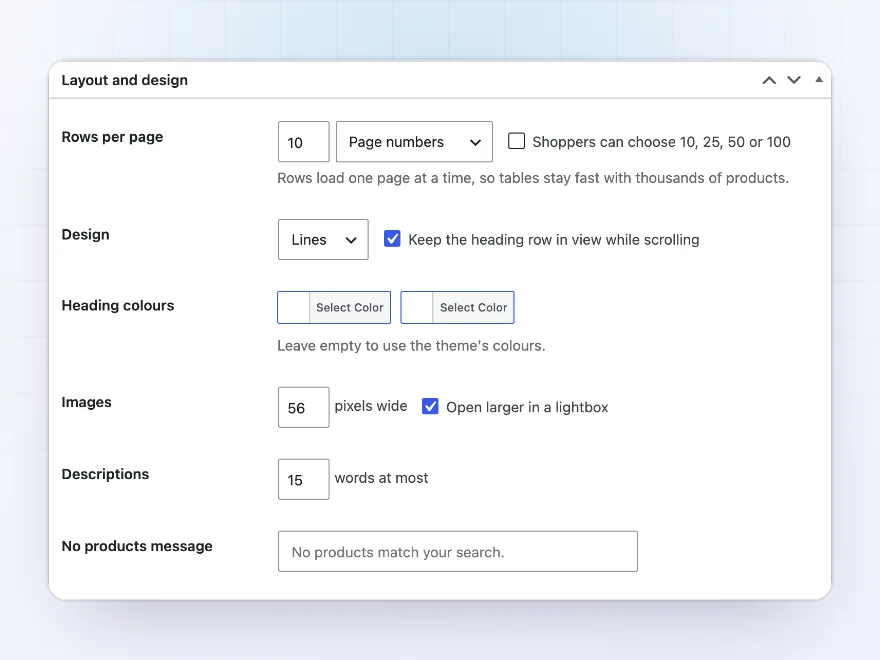
Task: Open the Lines design dropdown
Action: click(x=323, y=240)
